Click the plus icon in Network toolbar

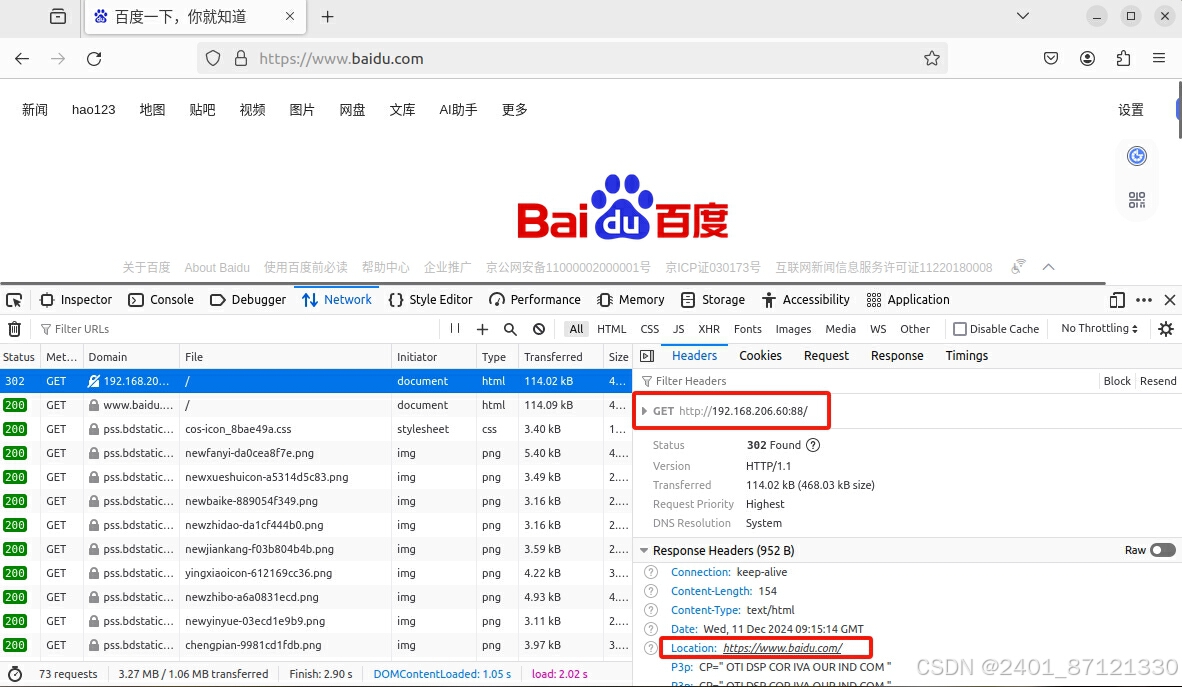pyautogui.click(x=482, y=329)
